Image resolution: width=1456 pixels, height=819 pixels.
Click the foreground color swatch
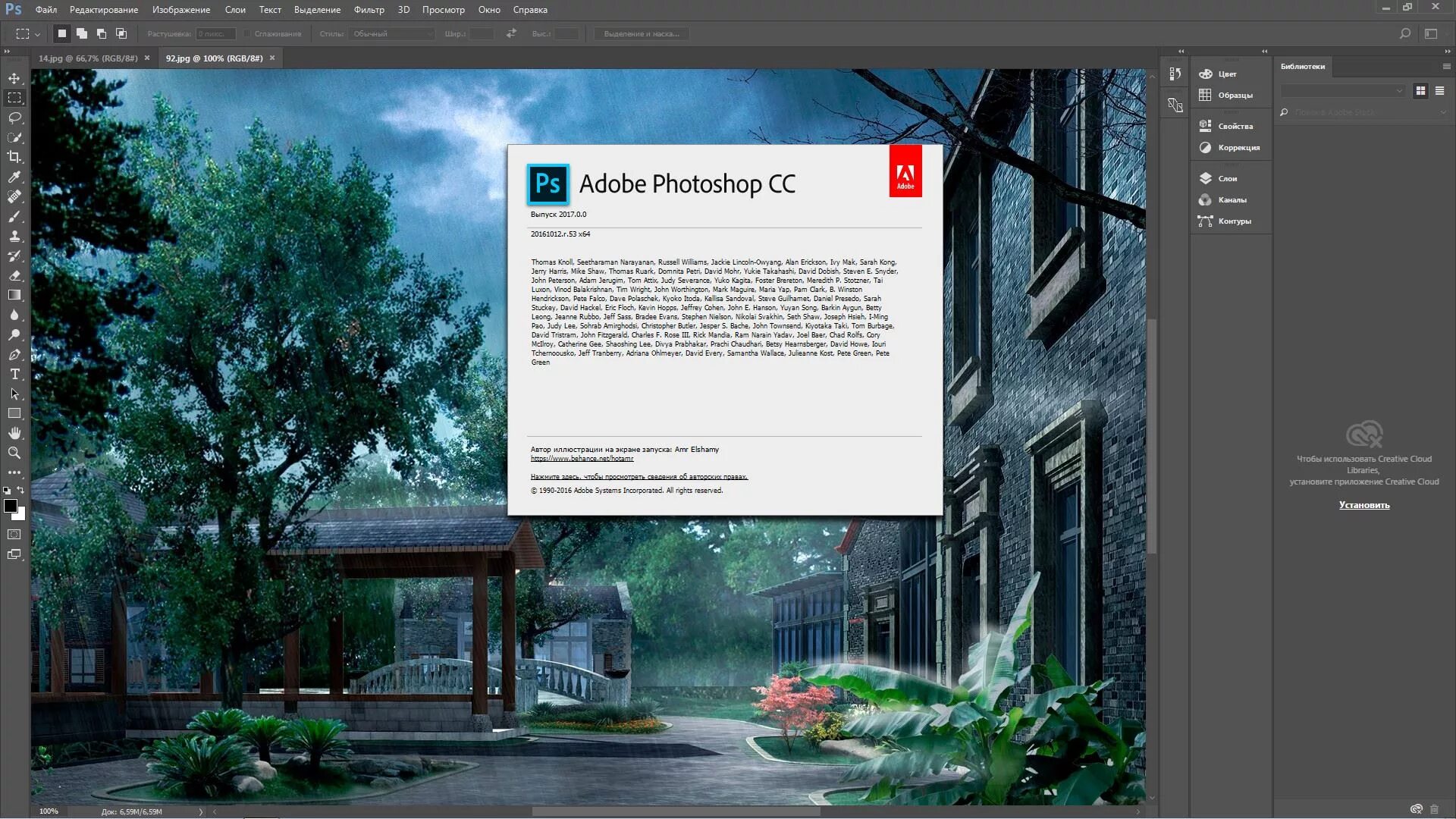(x=9, y=505)
